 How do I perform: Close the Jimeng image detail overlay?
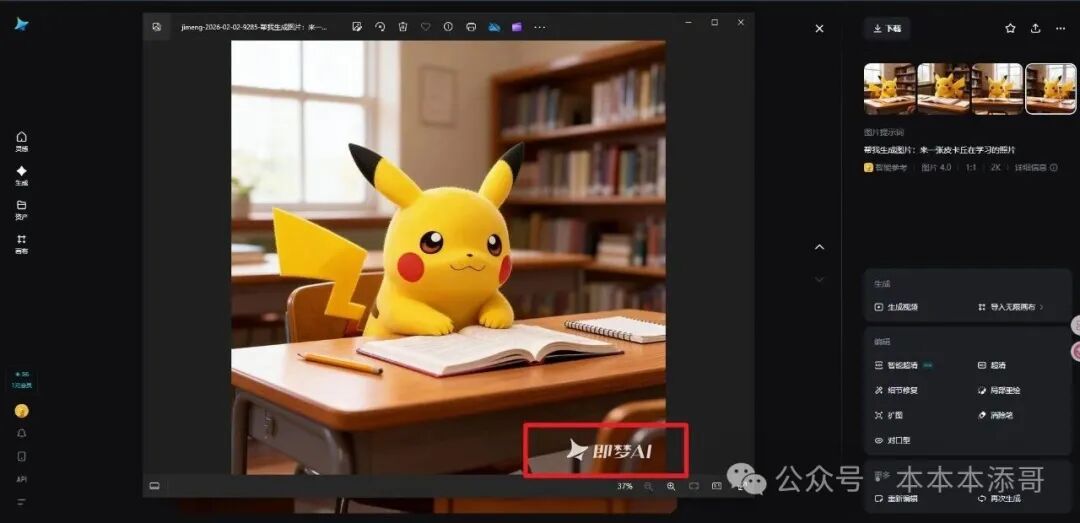click(x=819, y=29)
